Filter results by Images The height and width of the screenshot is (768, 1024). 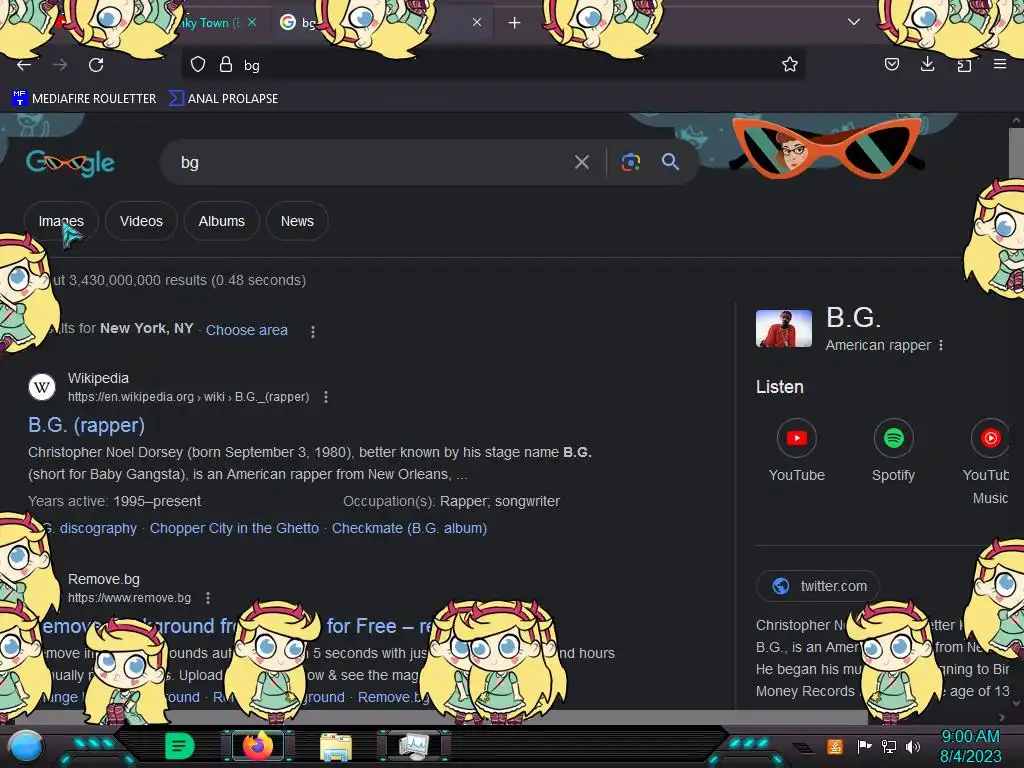tap(61, 221)
